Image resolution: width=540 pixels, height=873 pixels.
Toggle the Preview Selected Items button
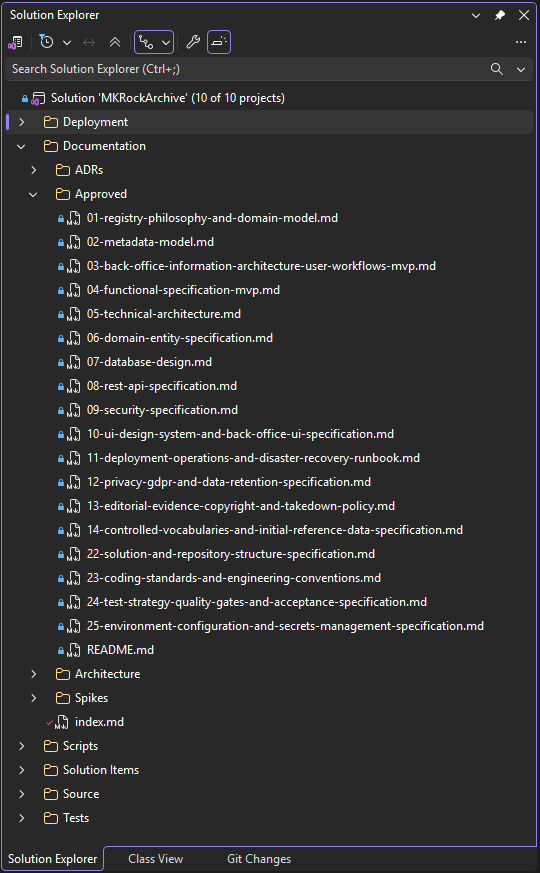coord(219,42)
